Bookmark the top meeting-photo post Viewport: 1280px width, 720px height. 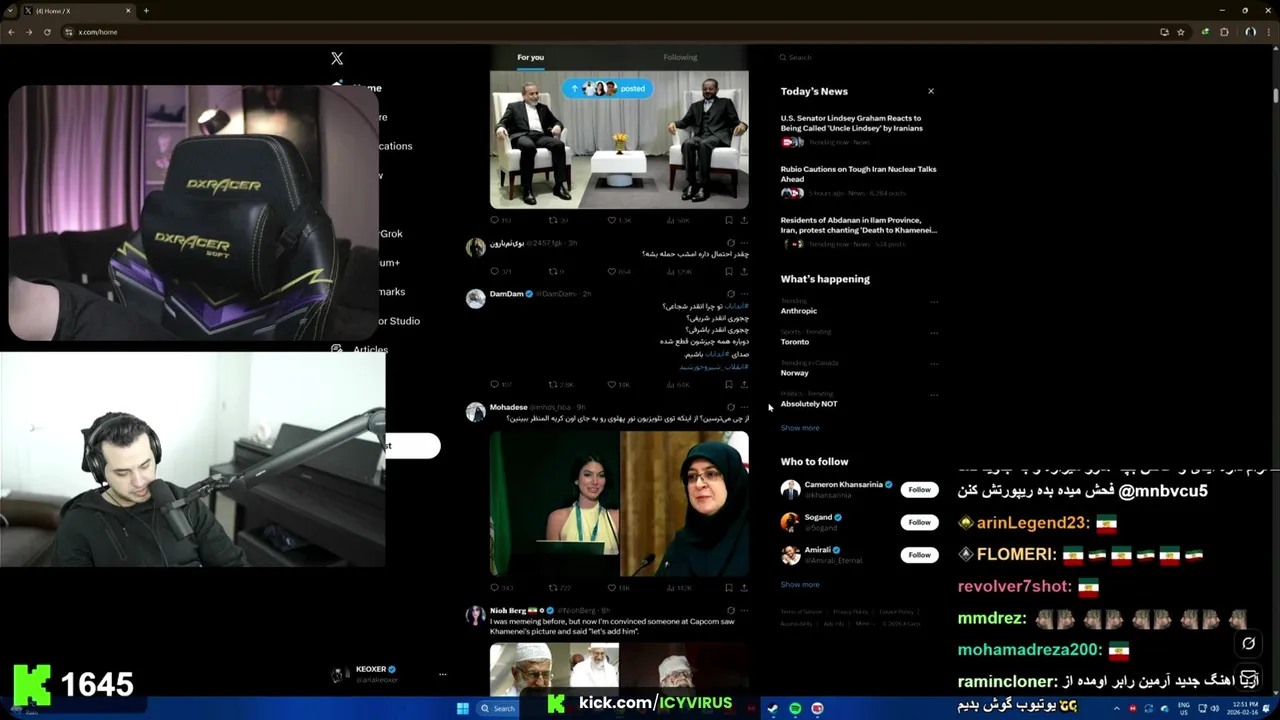729,220
